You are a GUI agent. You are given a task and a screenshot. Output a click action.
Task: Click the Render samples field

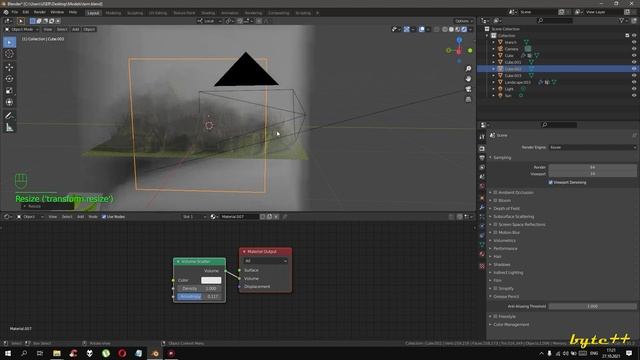[x=593, y=167]
